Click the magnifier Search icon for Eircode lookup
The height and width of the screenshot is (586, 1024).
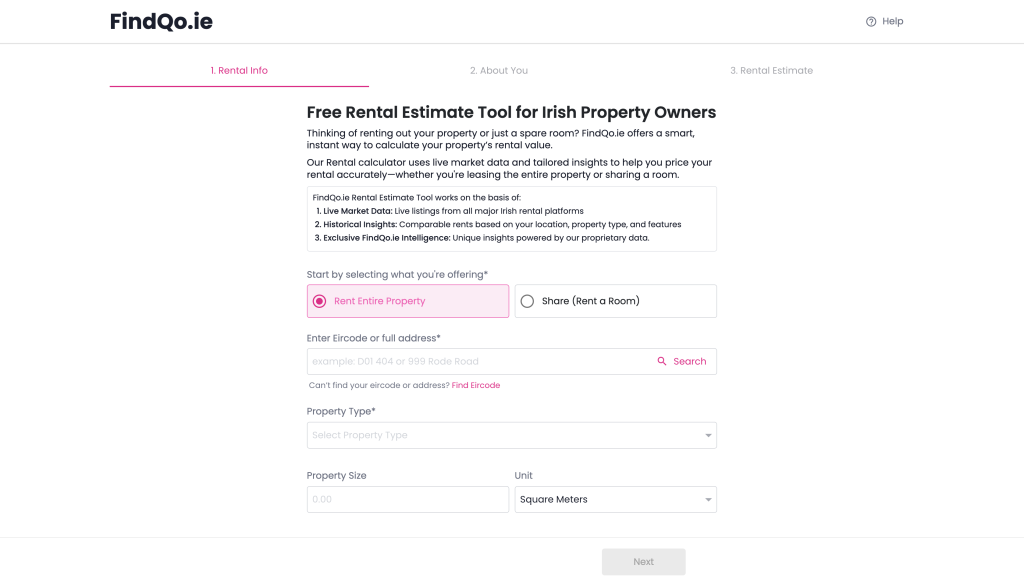coord(661,361)
